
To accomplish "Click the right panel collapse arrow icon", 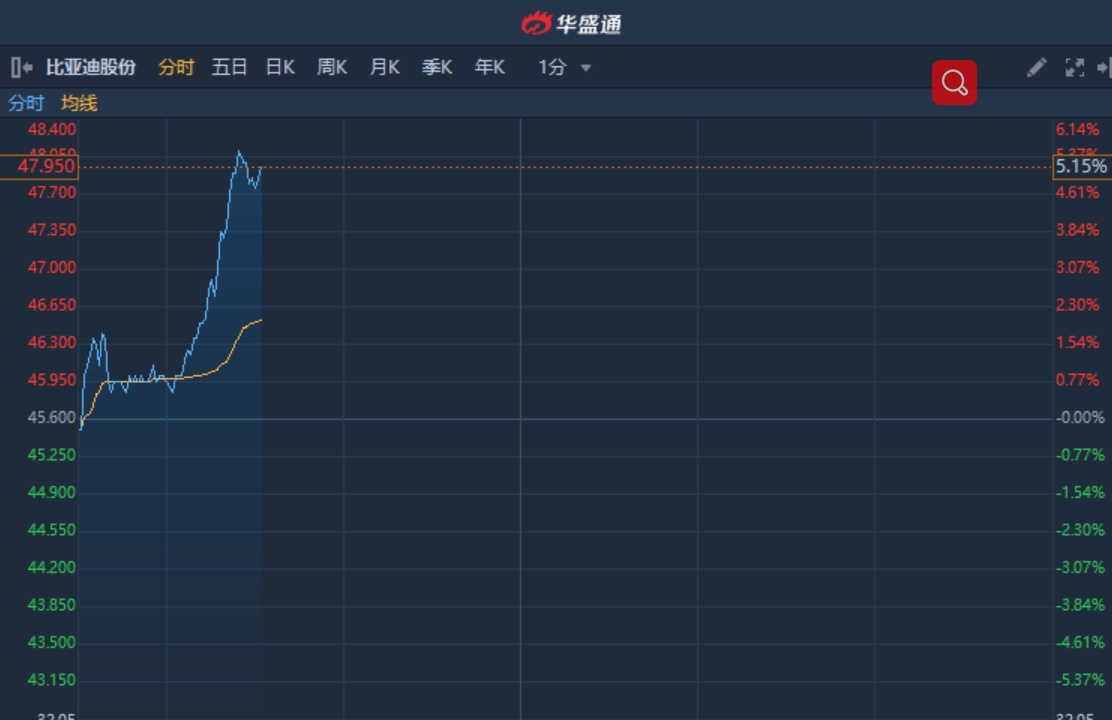I will coord(1103,67).
